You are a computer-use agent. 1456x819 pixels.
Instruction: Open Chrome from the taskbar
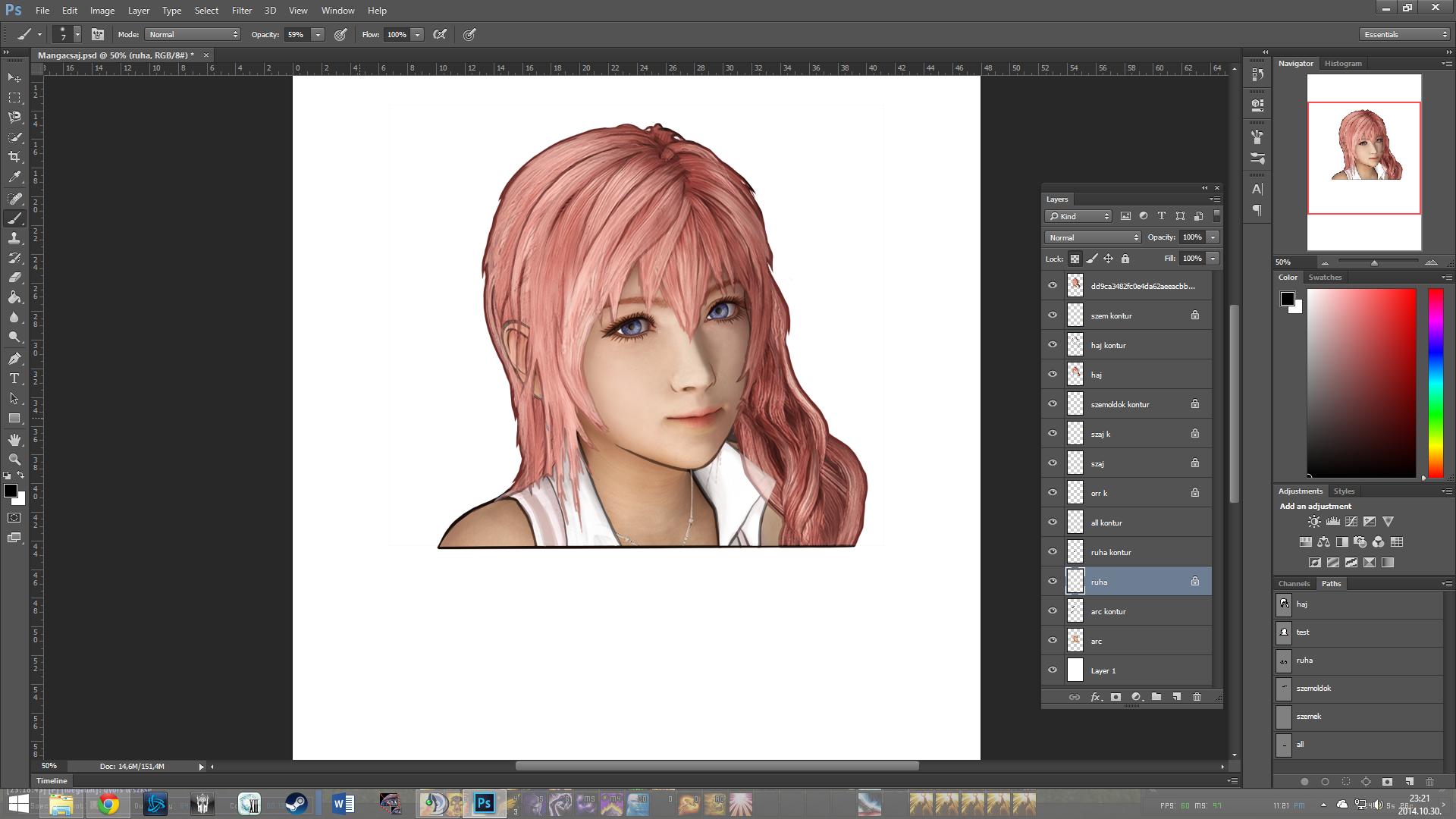pos(108,805)
